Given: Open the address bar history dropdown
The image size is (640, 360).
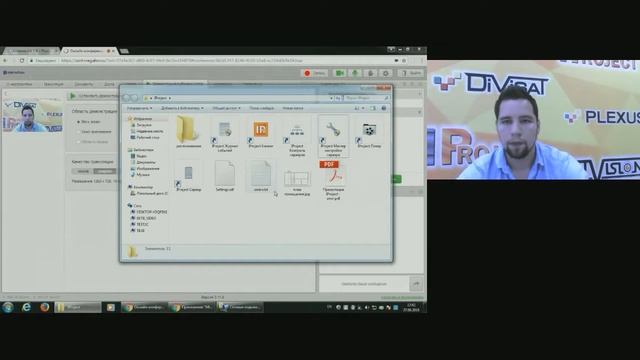Looking at the screenshot, I should pos(331,98).
